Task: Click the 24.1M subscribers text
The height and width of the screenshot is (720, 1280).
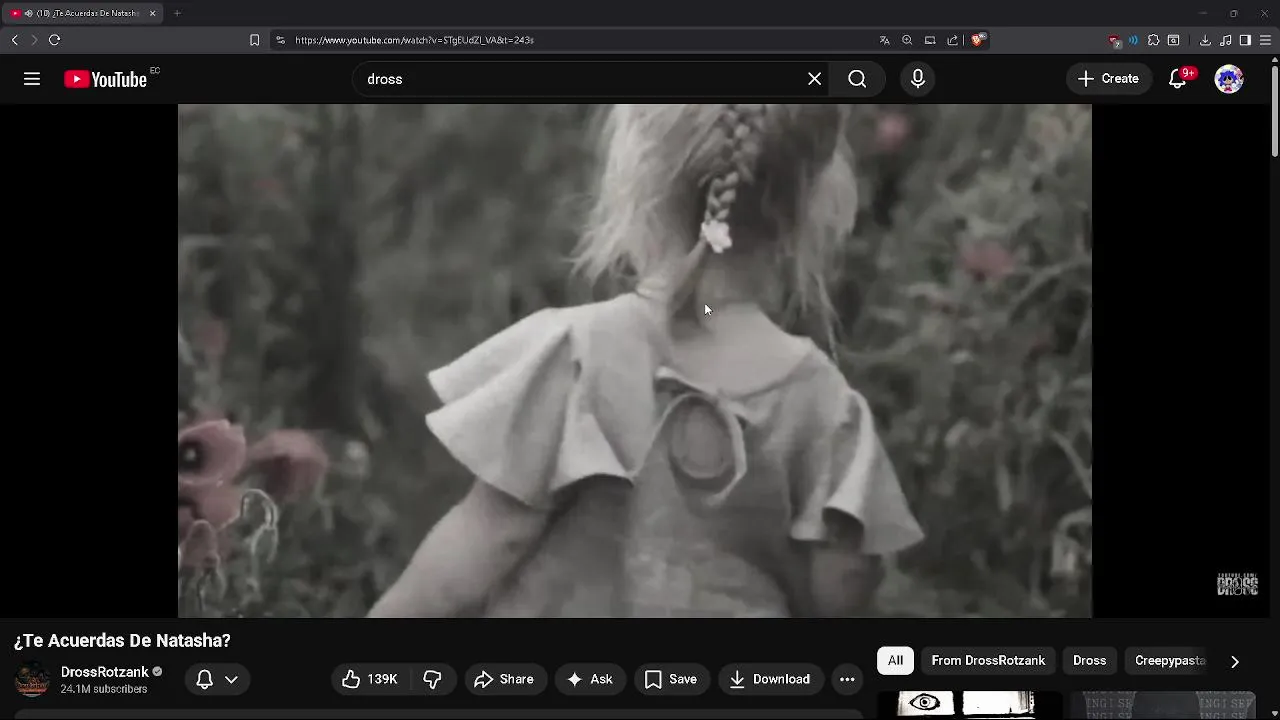Action: 104,689
